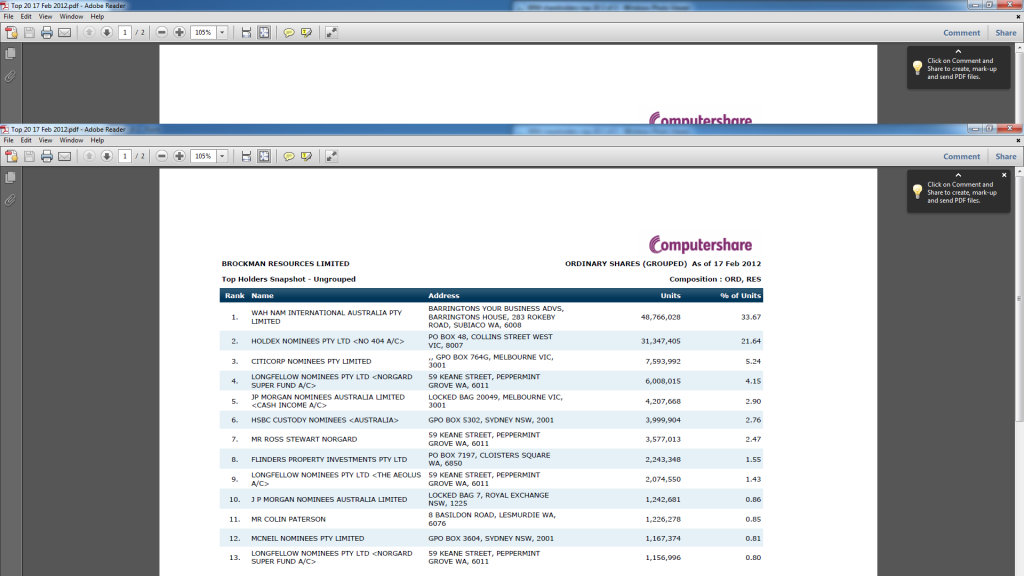Select Highlight Text tool in front window
Image resolution: width=1024 pixels, height=576 pixels.
pos(306,156)
